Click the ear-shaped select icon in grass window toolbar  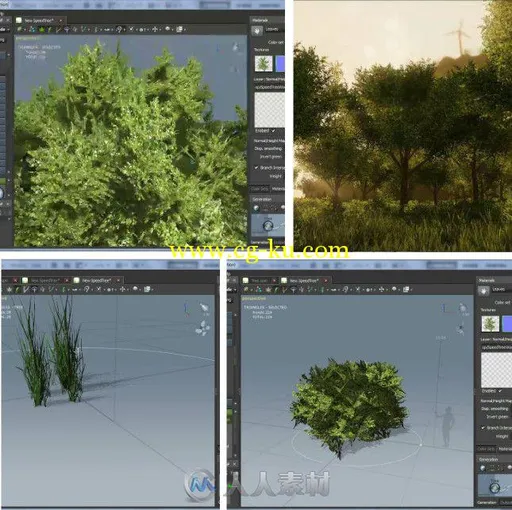(x=87, y=289)
